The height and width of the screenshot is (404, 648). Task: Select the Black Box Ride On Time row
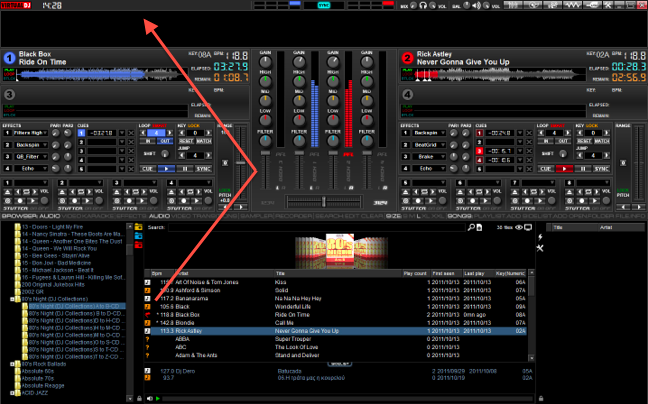[335, 315]
